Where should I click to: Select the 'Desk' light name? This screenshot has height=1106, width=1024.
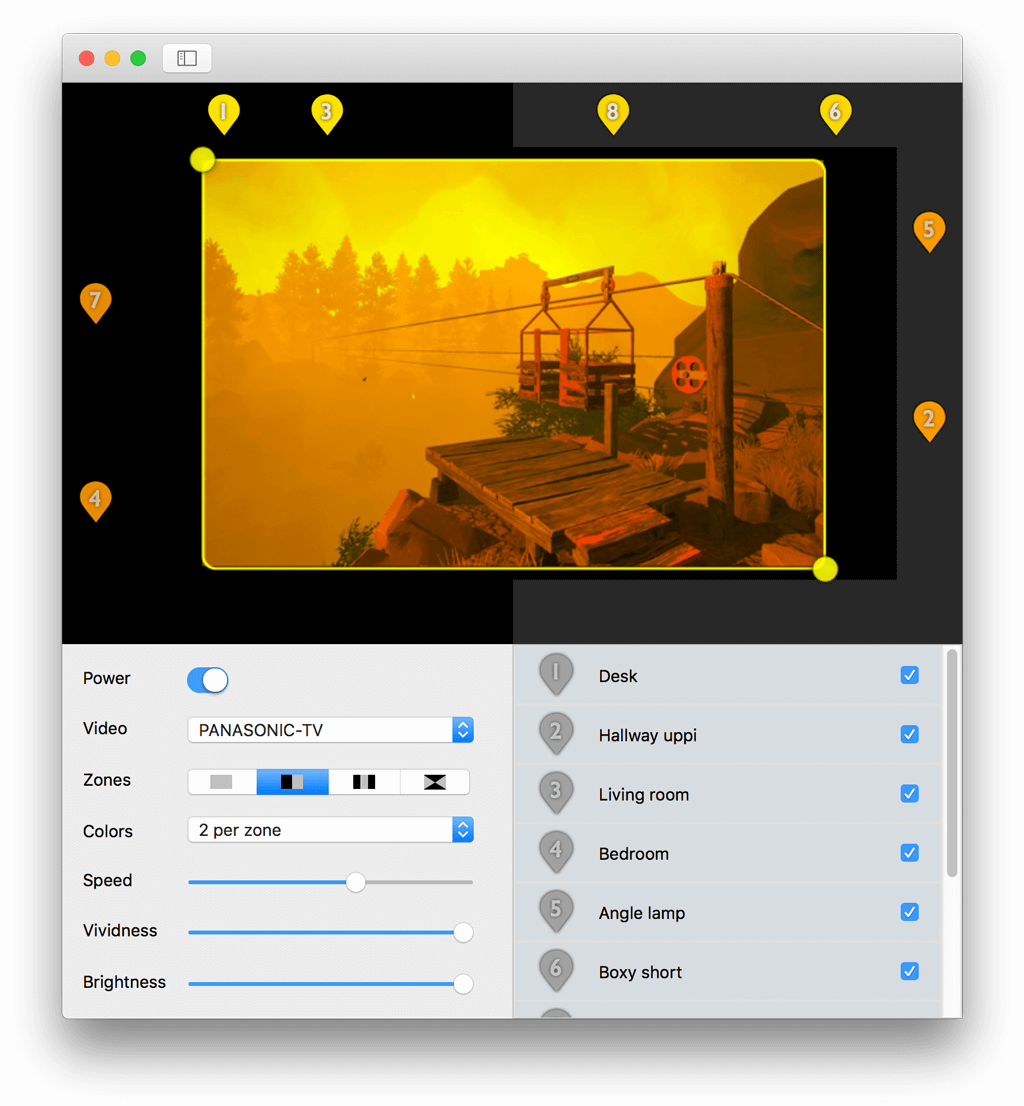click(618, 676)
